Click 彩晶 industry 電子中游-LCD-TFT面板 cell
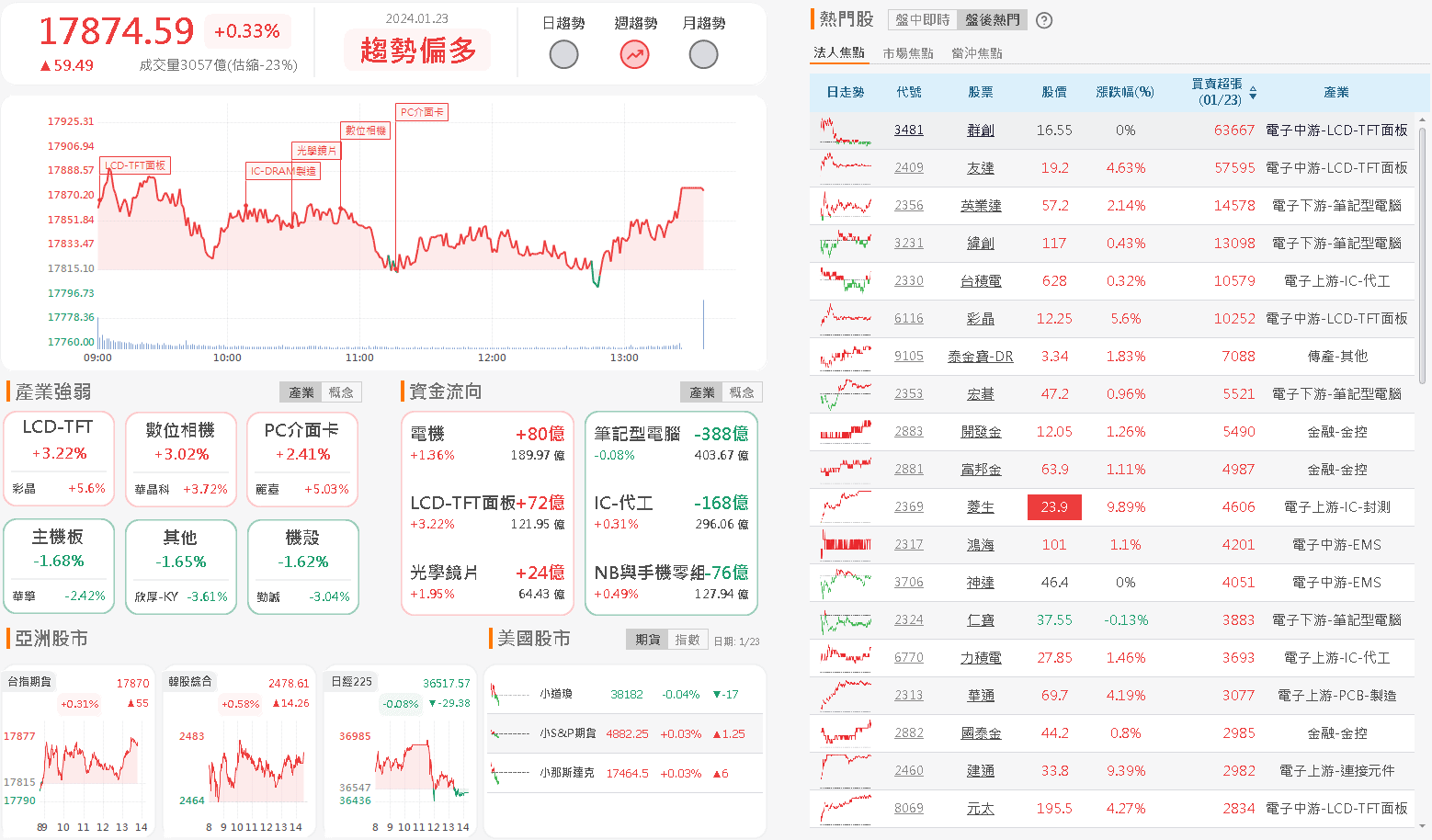Viewport: 1432px width, 840px height. pyautogui.click(x=1336, y=319)
